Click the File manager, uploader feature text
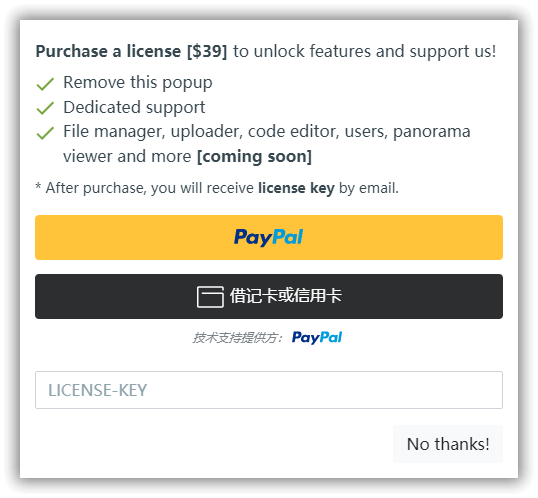Image resolution: width=538 pixels, height=498 pixels. click(267, 144)
